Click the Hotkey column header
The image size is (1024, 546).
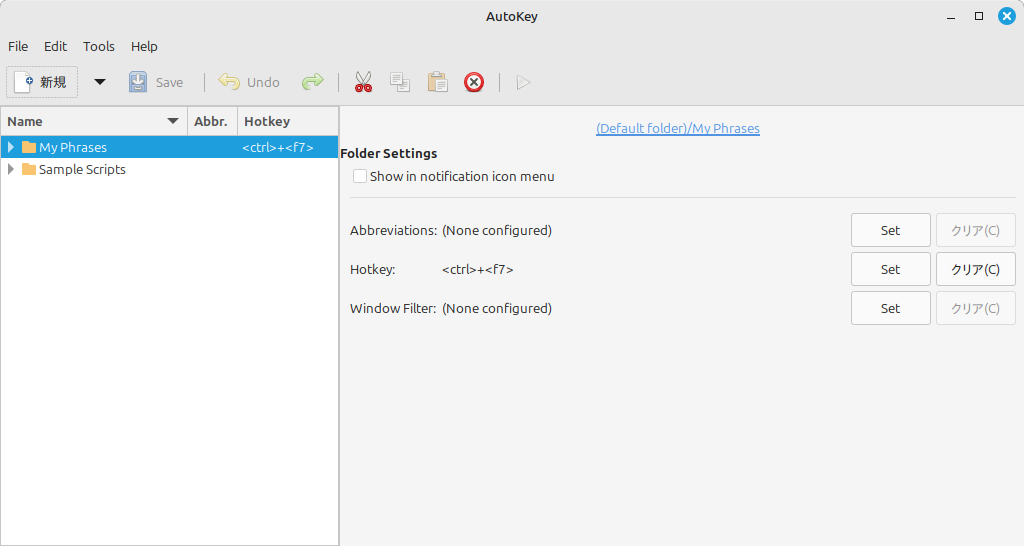(x=288, y=121)
